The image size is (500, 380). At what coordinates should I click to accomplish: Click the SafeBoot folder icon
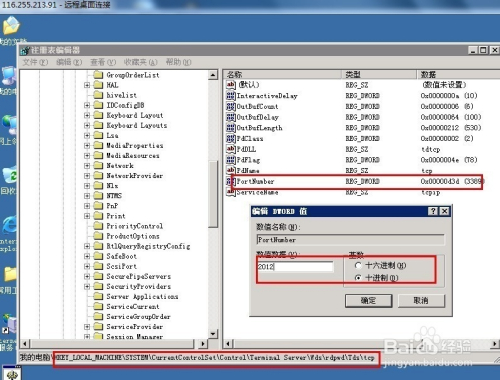[98, 256]
